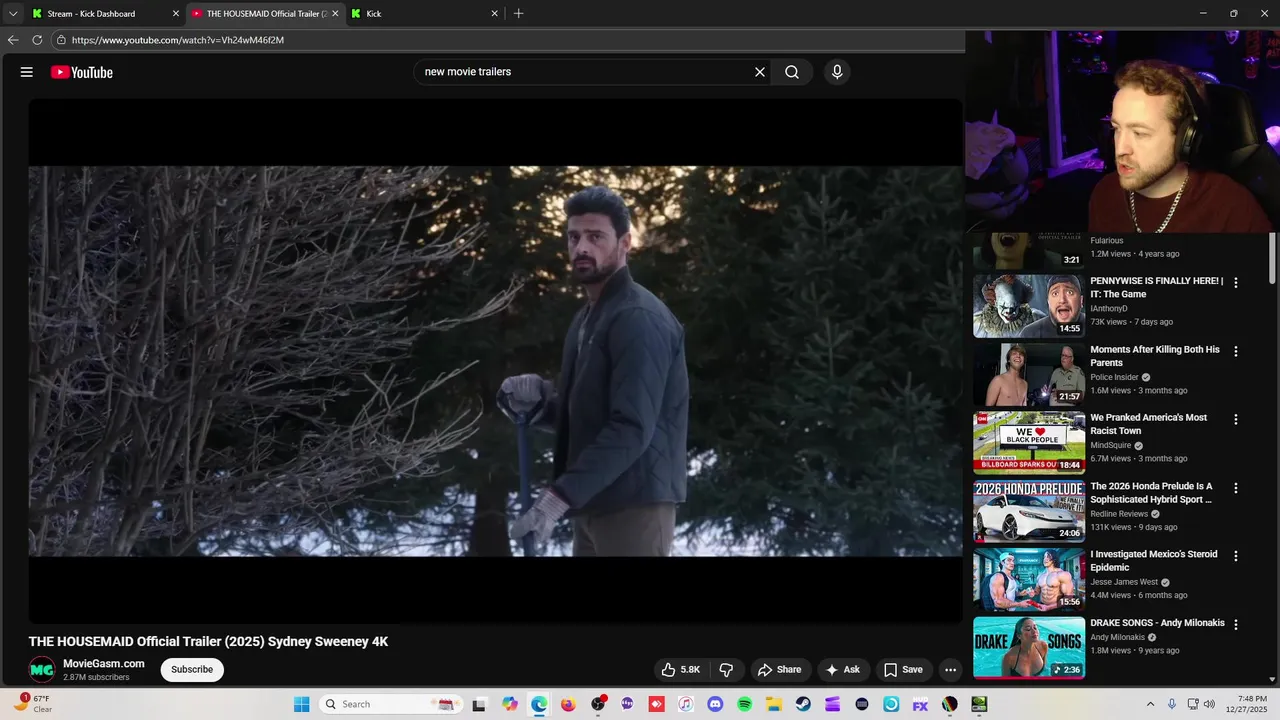Switch to Stream - Kick Dashboard tab
This screenshot has width=1280, height=720.
point(105,14)
